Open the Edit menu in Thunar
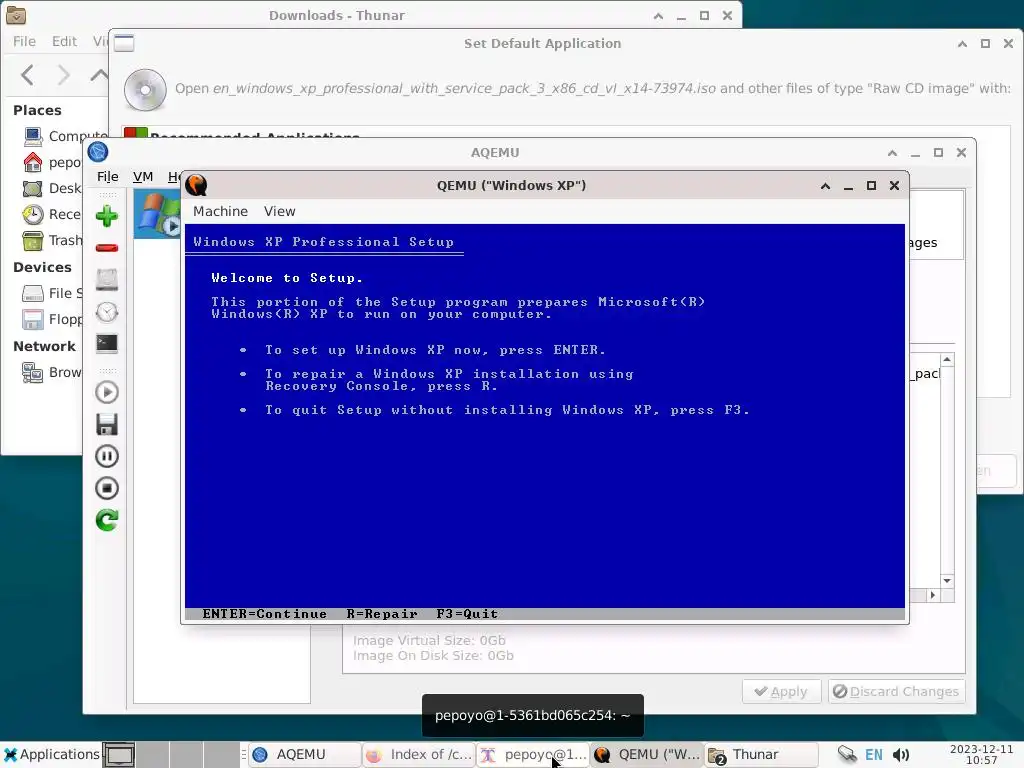This screenshot has height=768, width=1024. pyautogui.click(x=64, y=41)
